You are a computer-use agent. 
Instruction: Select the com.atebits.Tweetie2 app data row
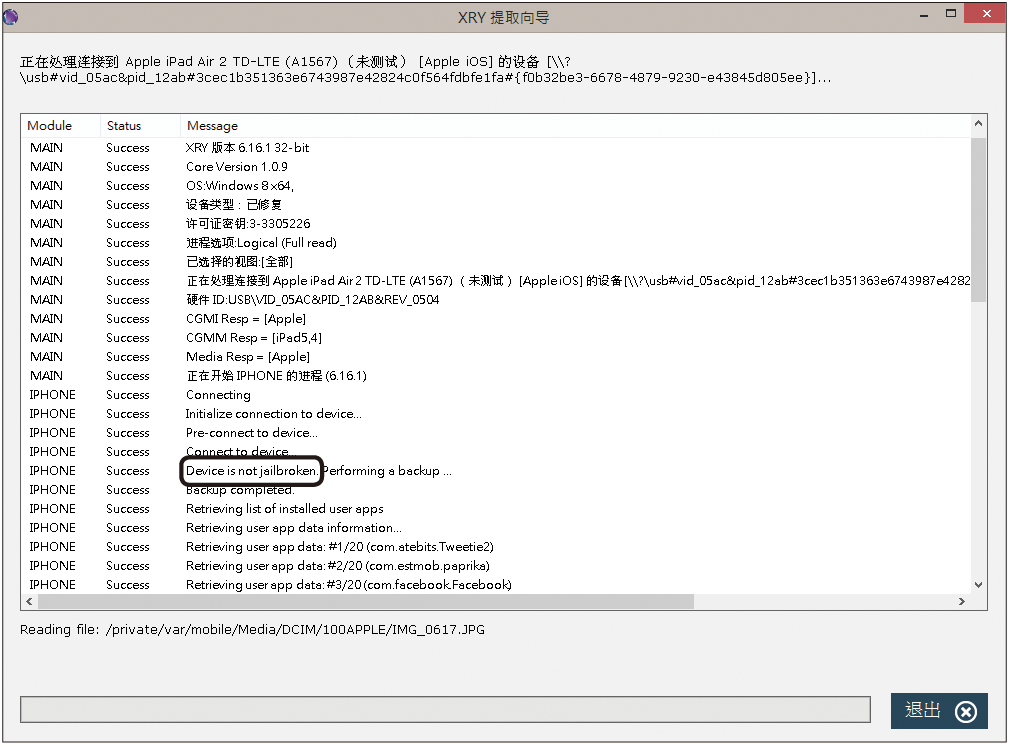496,547
